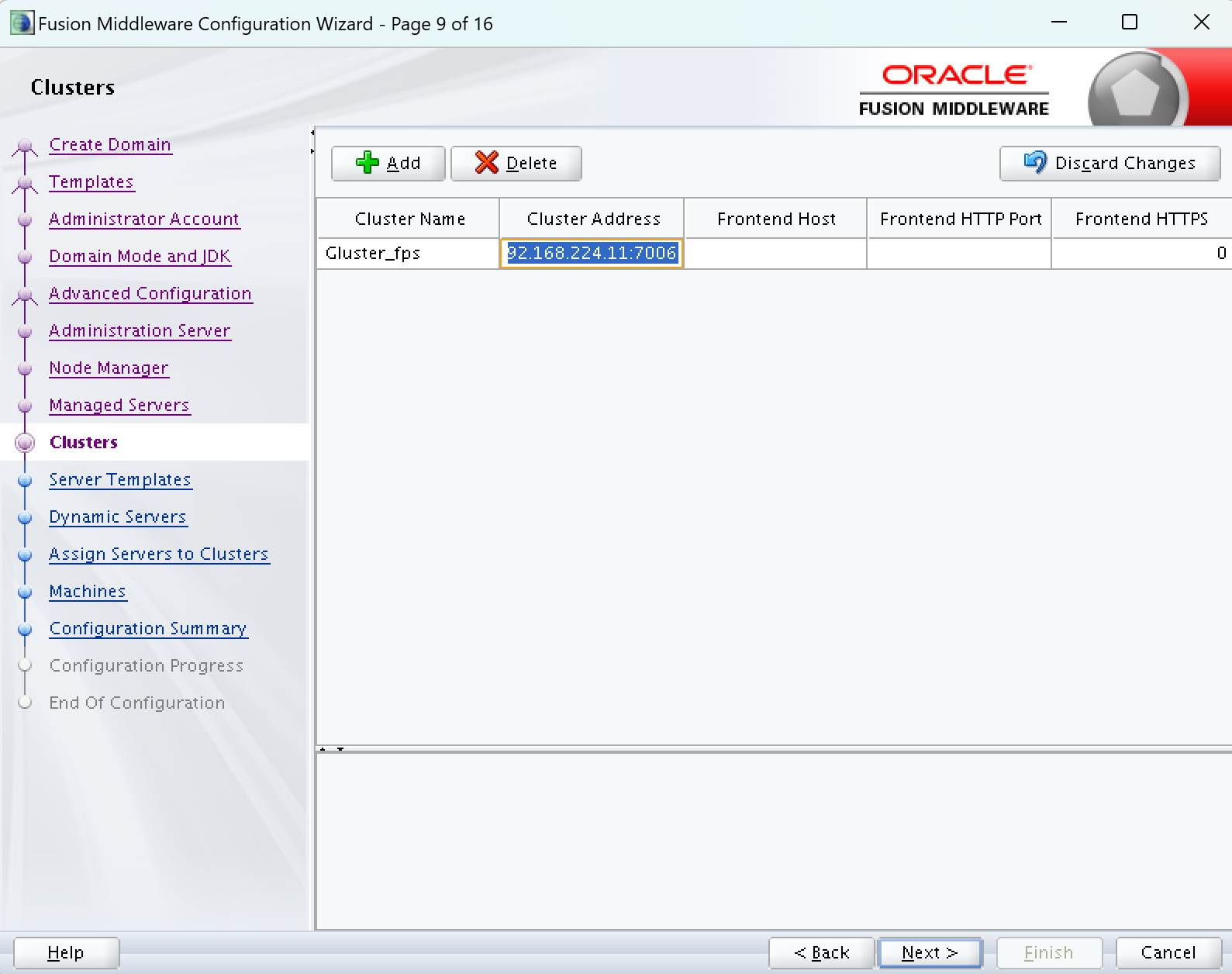Click the navigation pane collapse arrows on divider
The height and width of the screenshot is (974, 1232).
[x=312, y=141]
